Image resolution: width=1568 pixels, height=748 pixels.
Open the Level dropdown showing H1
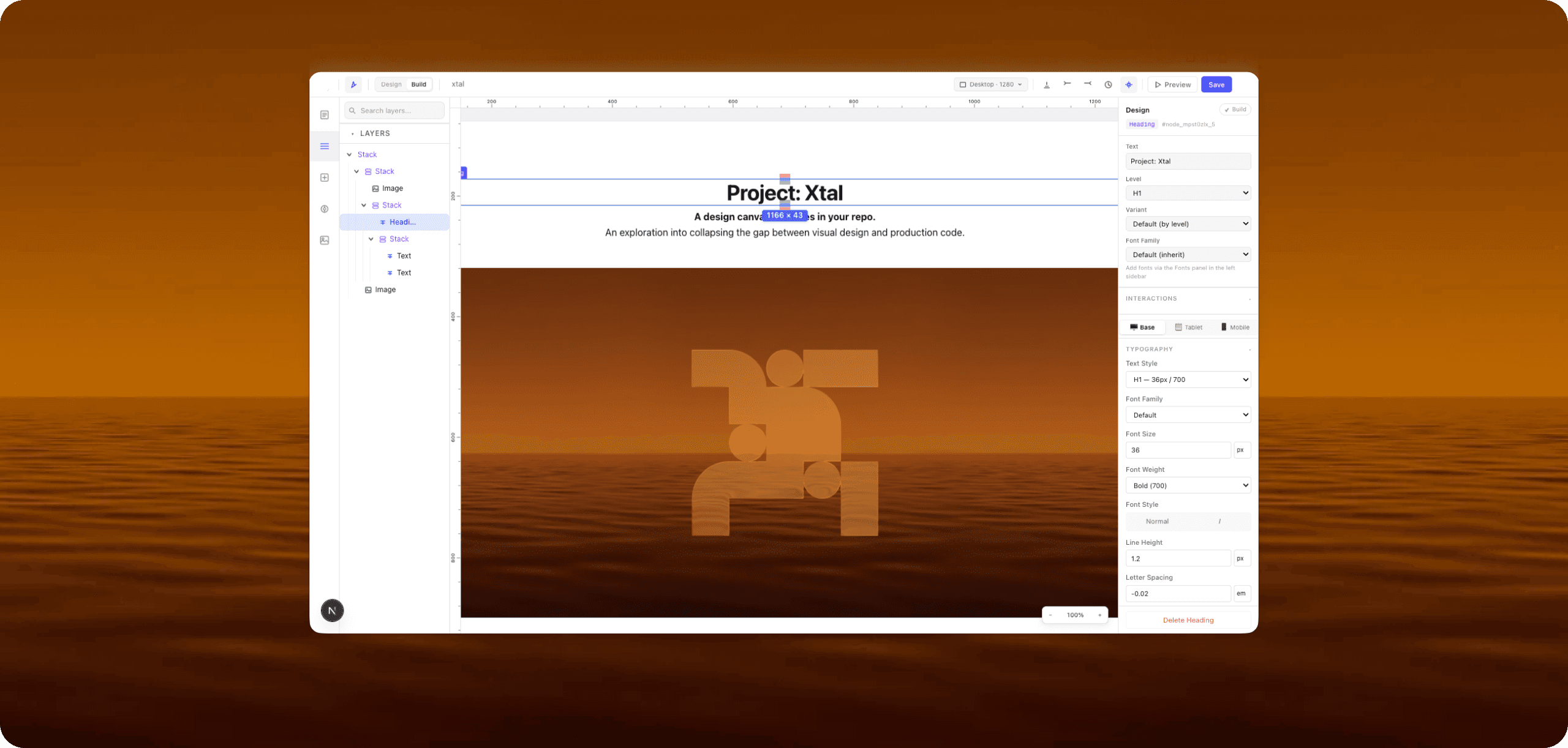pyautogui.click(x=1188, y=193)
